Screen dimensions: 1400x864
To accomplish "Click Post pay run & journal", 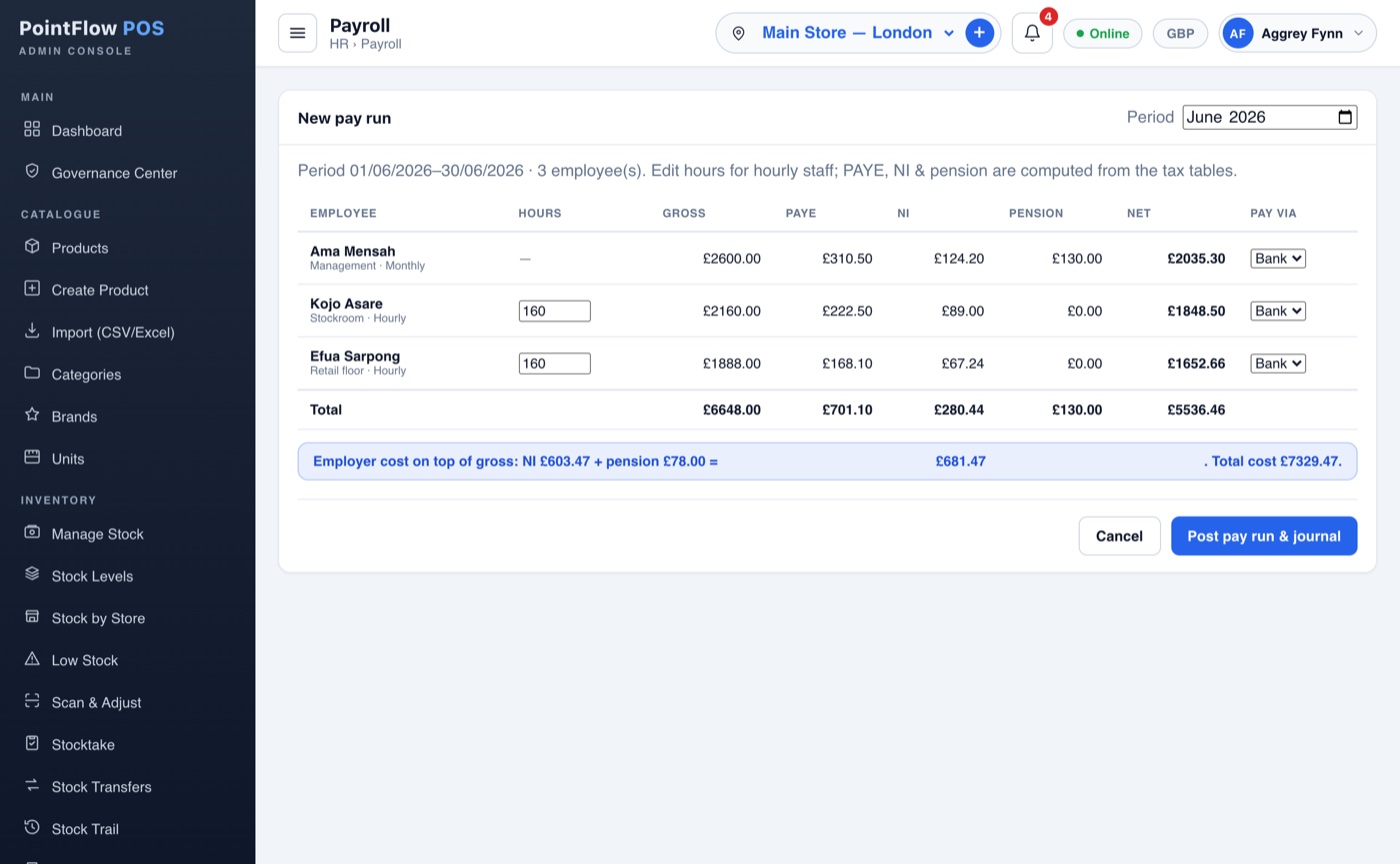I will (1264, 536).
